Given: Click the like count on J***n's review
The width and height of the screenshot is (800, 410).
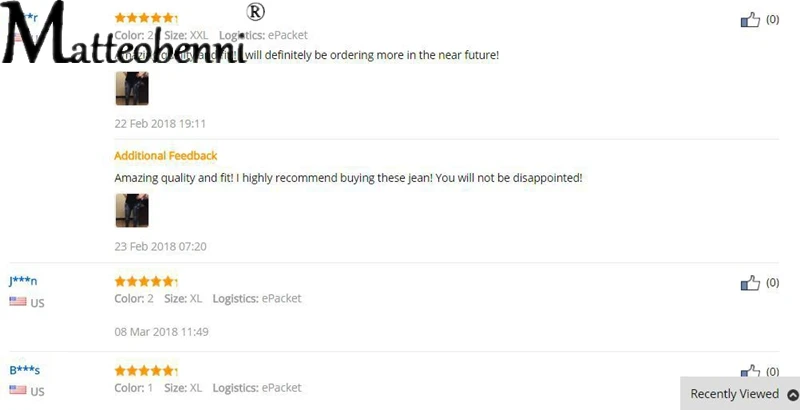Looking at the screenshot, I should [772, 283].
